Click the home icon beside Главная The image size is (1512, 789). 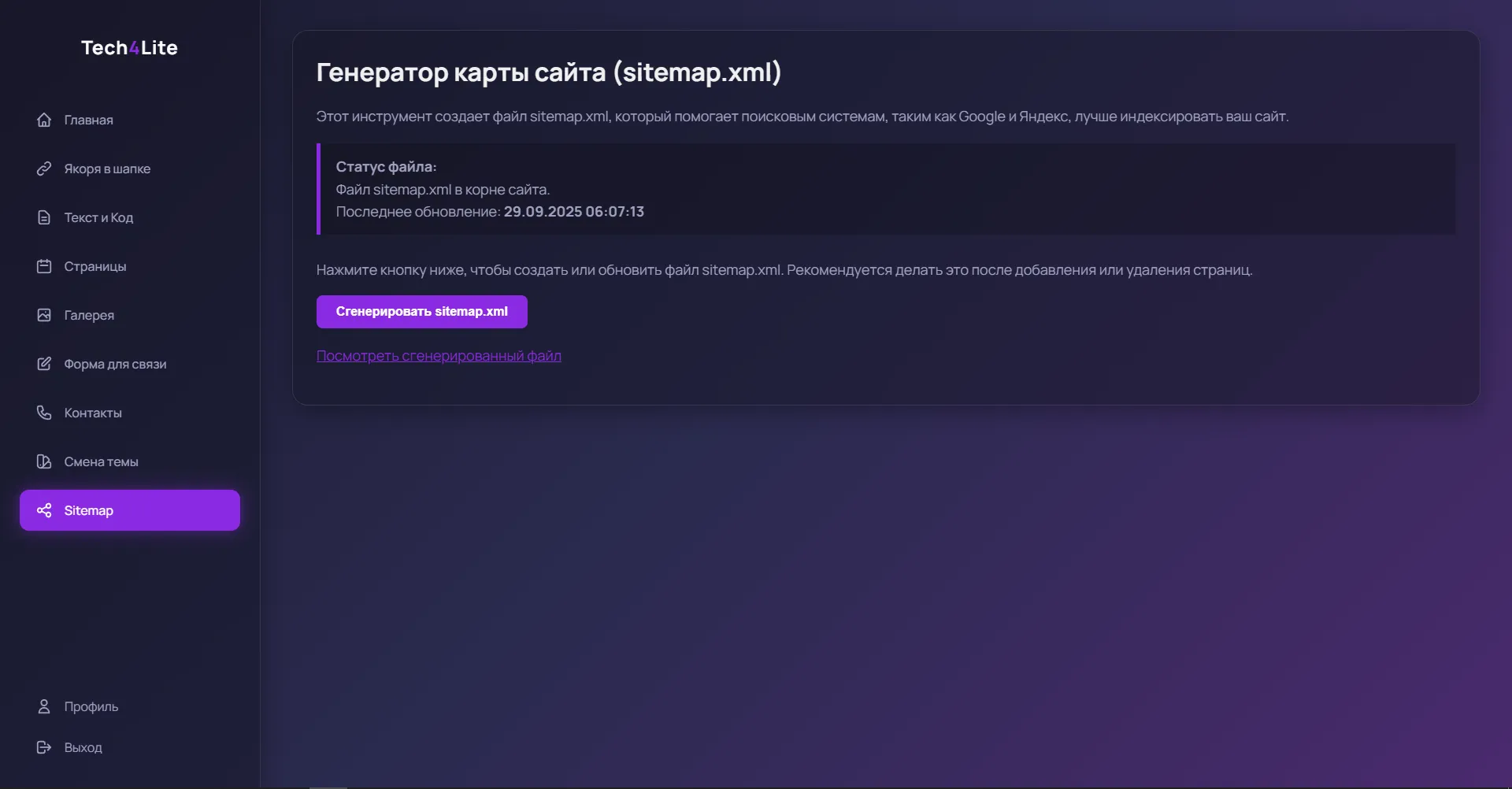(x=44, y=120)
